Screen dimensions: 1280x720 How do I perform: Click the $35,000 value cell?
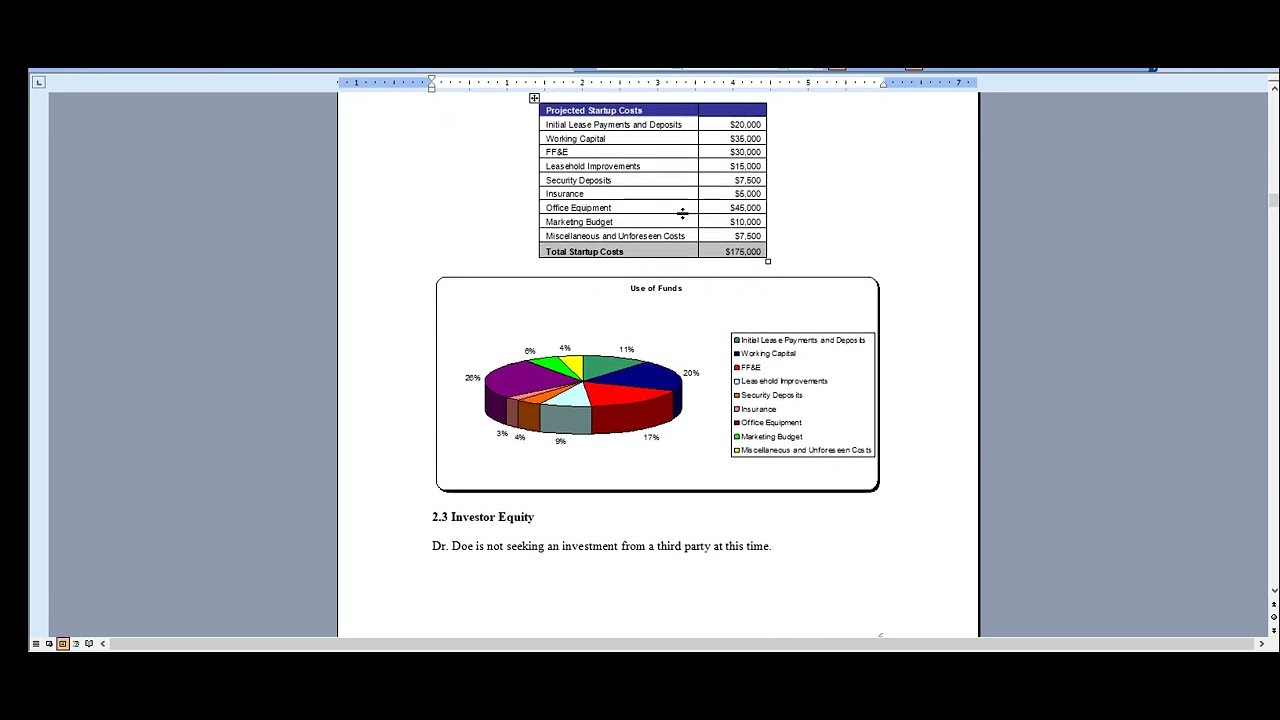point(733,139)
